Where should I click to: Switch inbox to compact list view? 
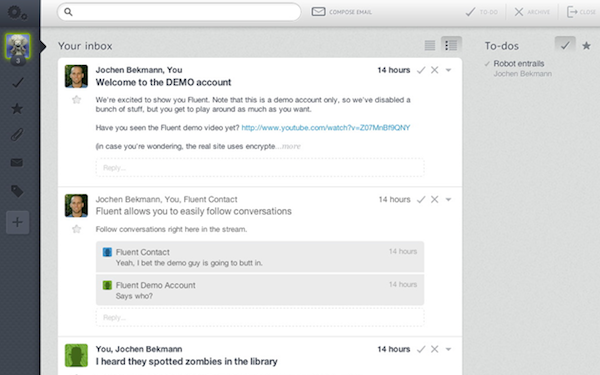click(x=430, y=46)
